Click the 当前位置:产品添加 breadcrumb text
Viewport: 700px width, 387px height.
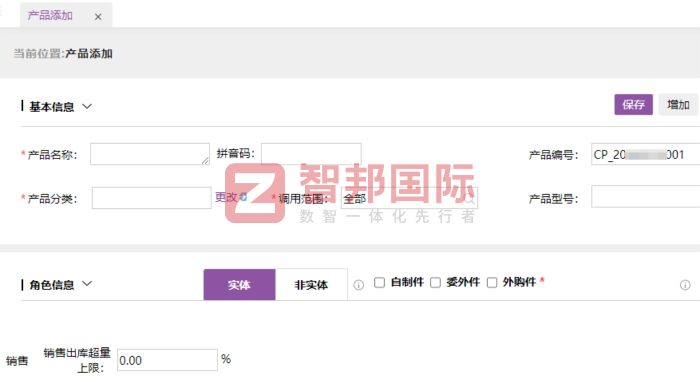click(x=62, y=54)
